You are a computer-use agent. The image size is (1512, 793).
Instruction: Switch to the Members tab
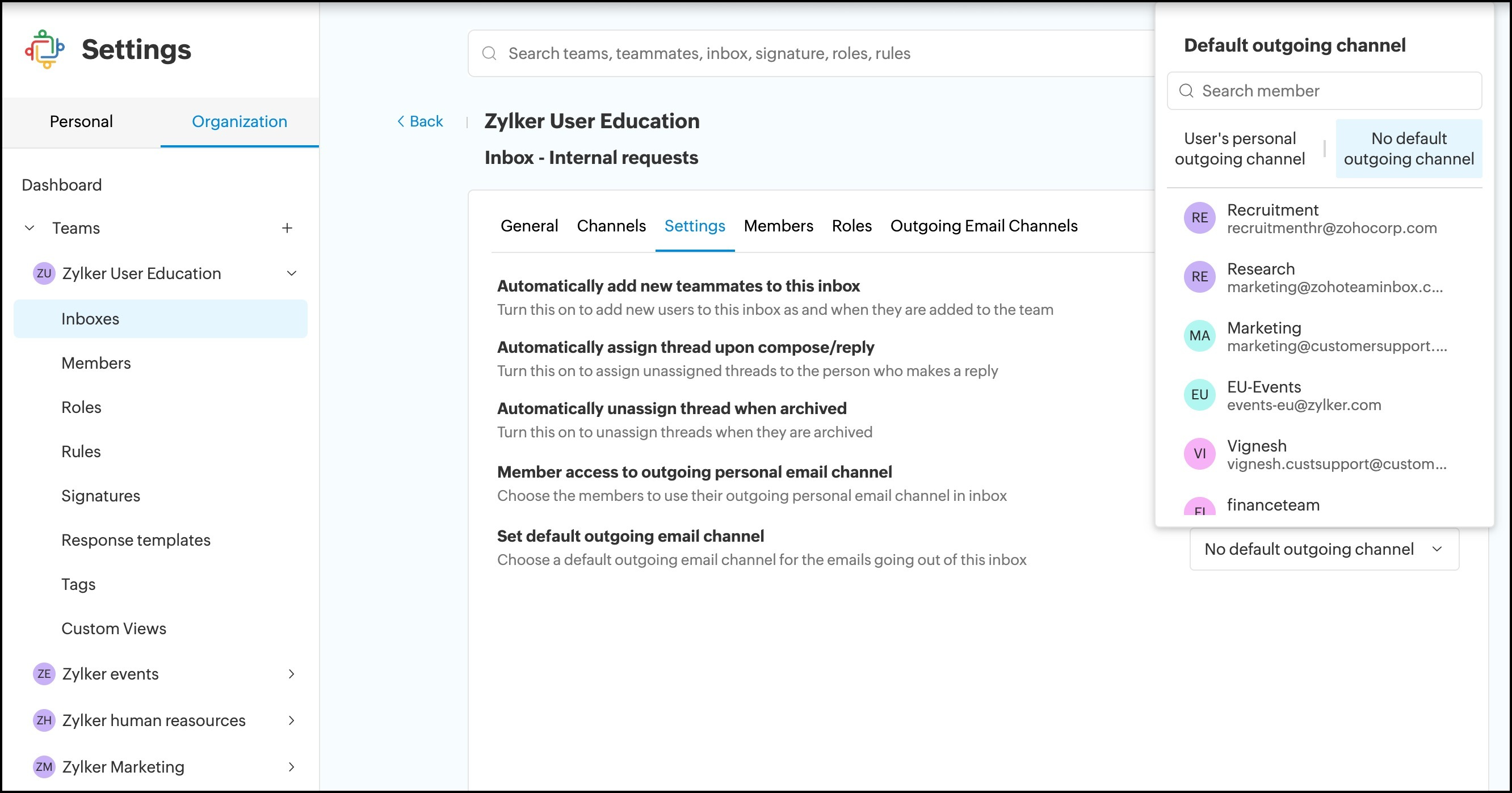(x=778, y=226)
